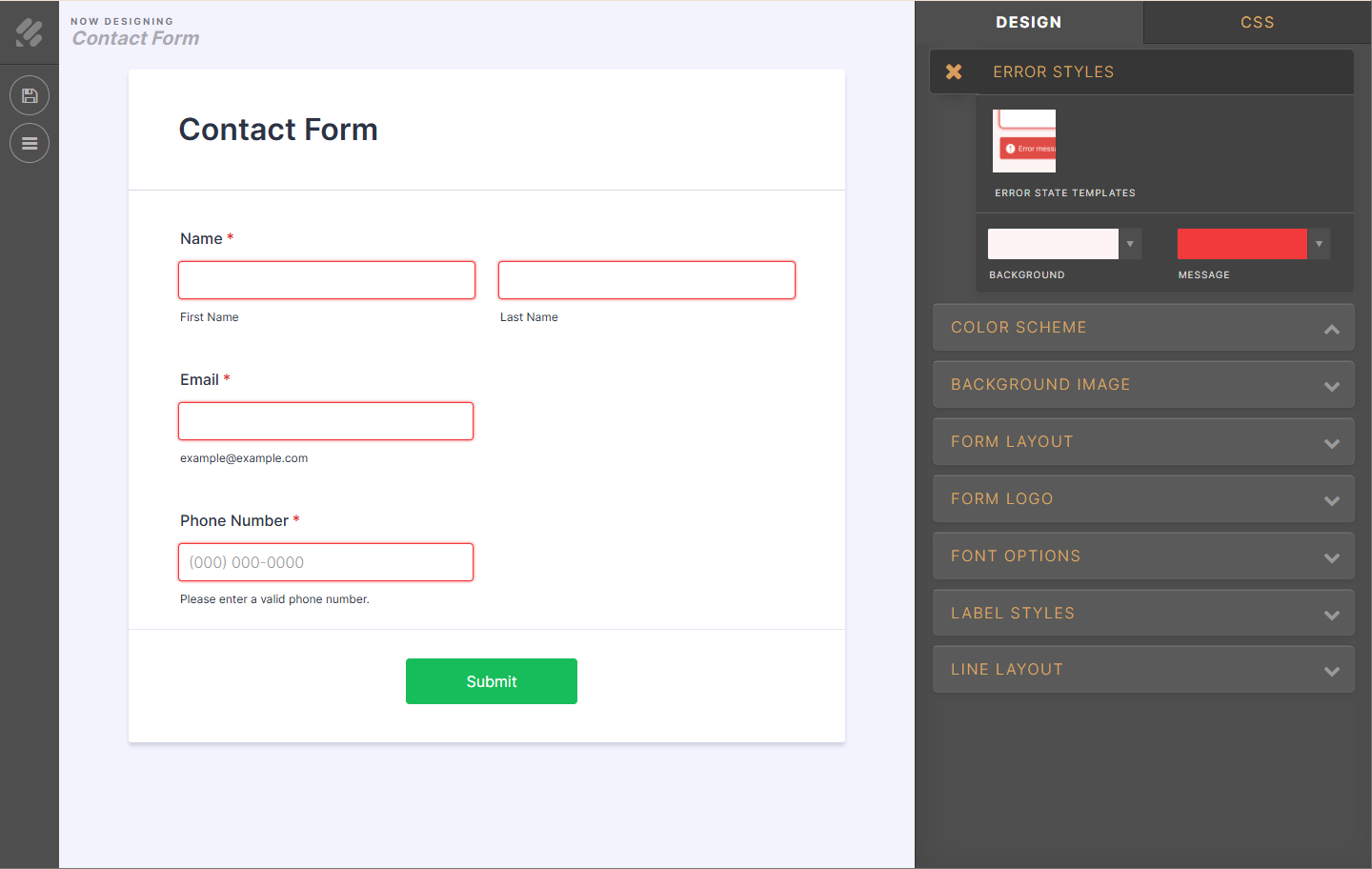Expand the Font Options section

point(1331,557)
